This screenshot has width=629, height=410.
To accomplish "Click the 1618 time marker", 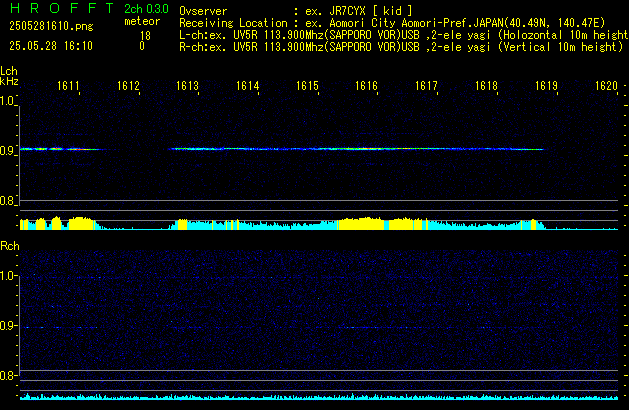I will [486, 86].
